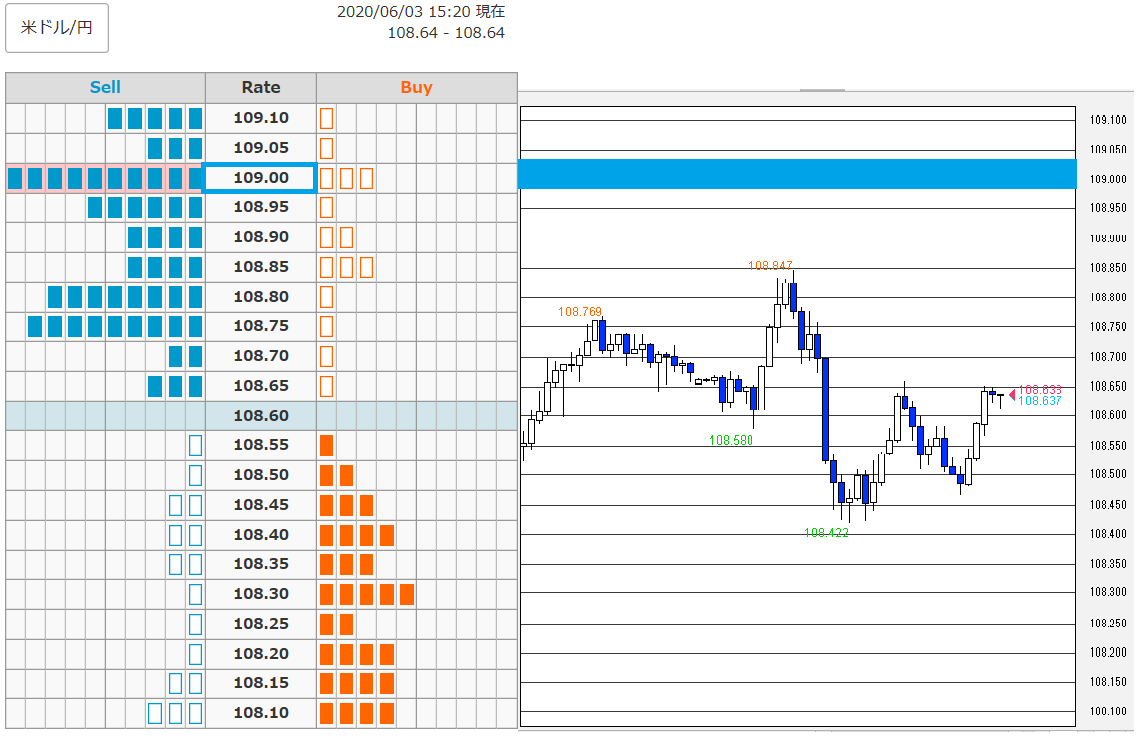Image resolution: width=1139 pixels, height=737 pixels.
Task: Select the 109.10 rate cell in the order table
Action: click(x=261, y=118)
